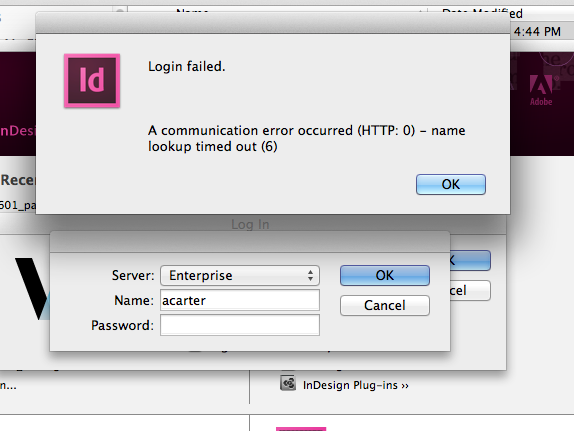Image resolution: width=574 pixels, height=431 pixels.
Task: Dismiss the Login failed alert with OK
Action: point(451,184)
